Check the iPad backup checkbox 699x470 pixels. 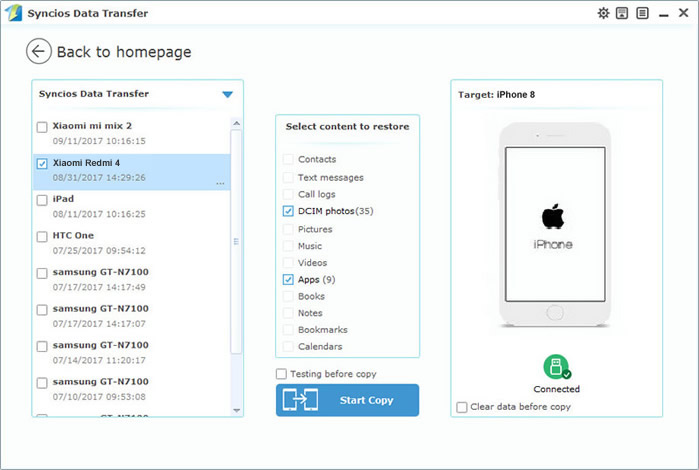tap(42, 200)
